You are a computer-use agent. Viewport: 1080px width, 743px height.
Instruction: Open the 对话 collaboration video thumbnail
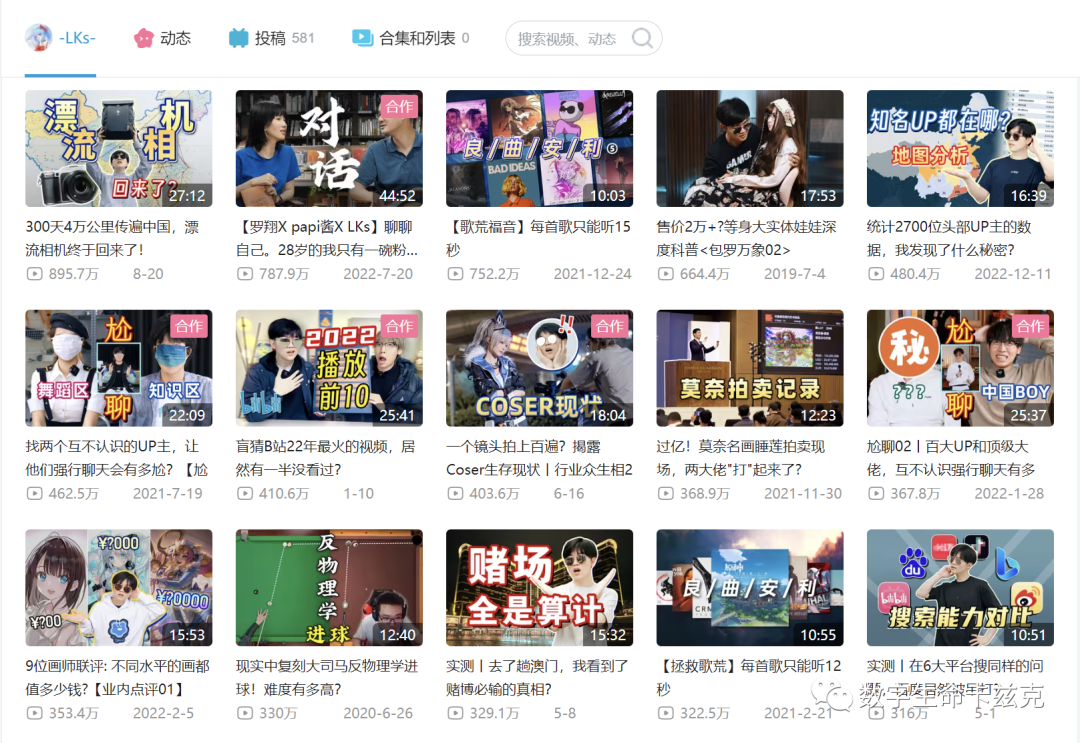329,148
